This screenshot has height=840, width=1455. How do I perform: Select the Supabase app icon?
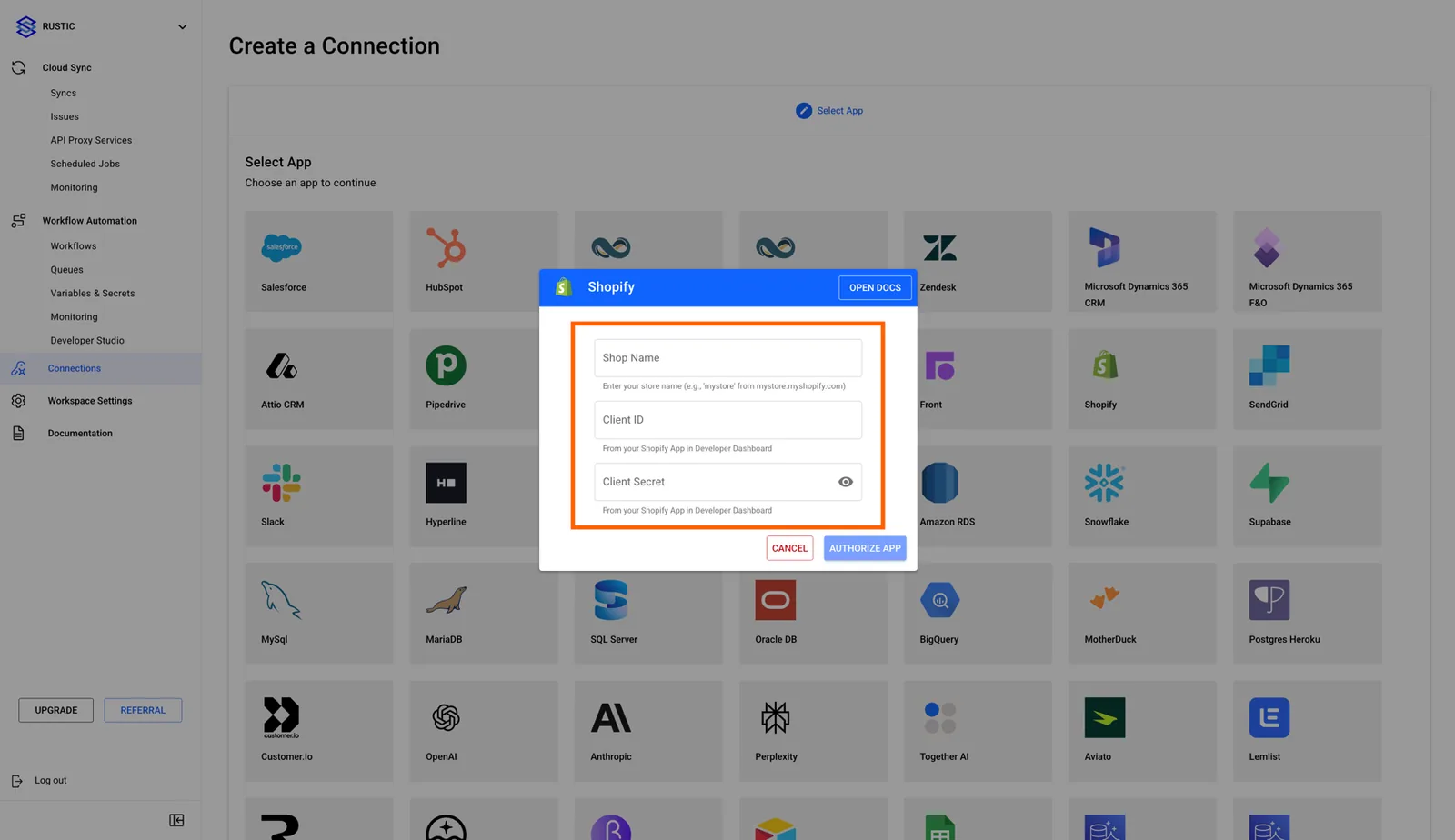1269,483
